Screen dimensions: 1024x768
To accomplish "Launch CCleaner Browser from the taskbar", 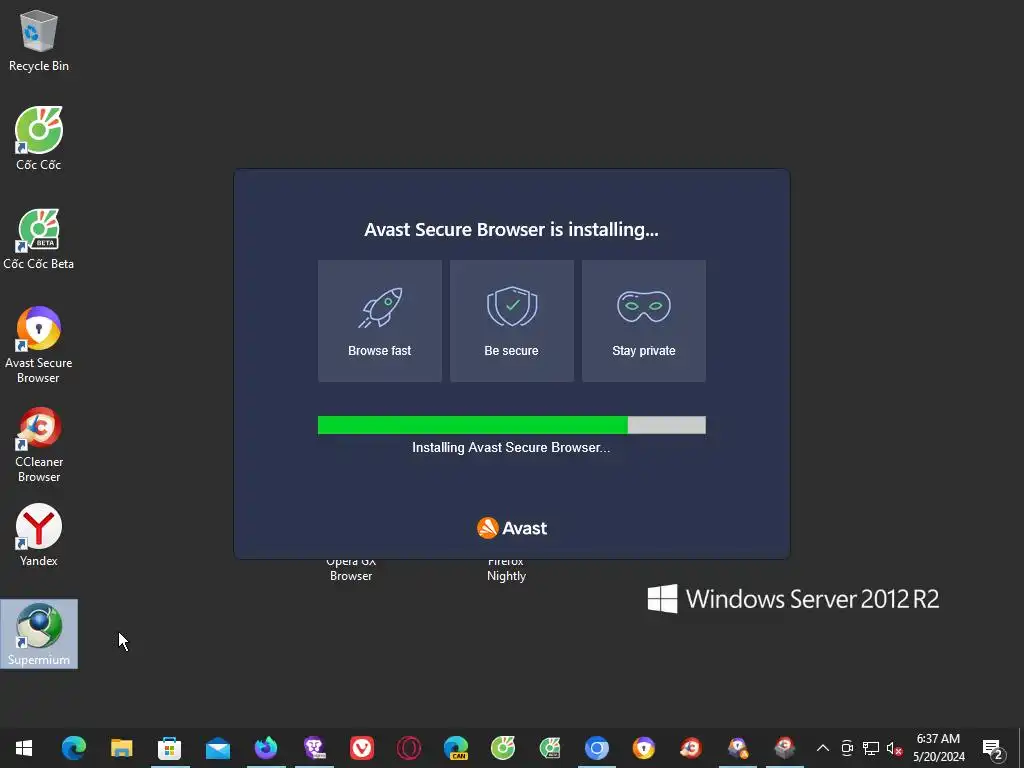I will pos(691,748).
